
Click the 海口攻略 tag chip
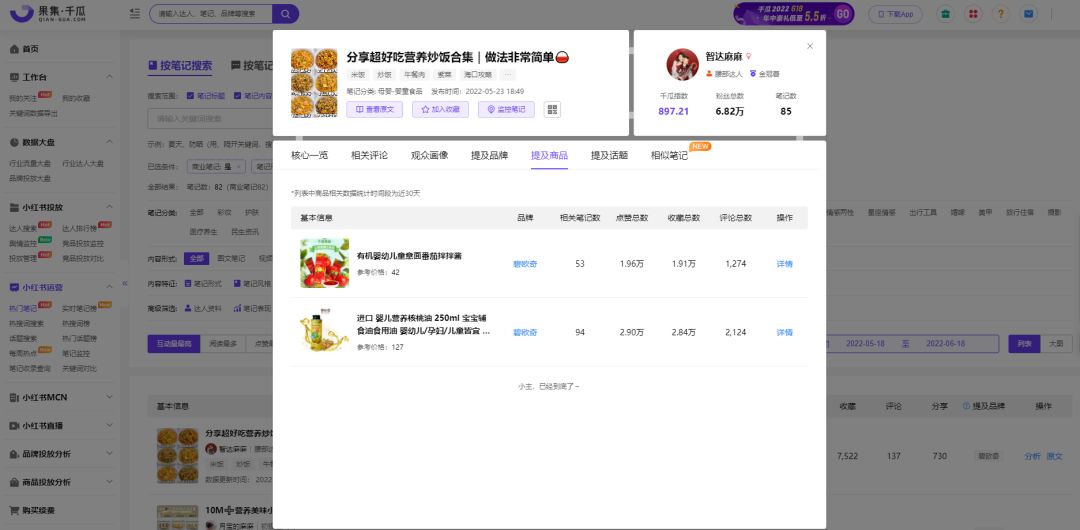[x=477, y=74]
